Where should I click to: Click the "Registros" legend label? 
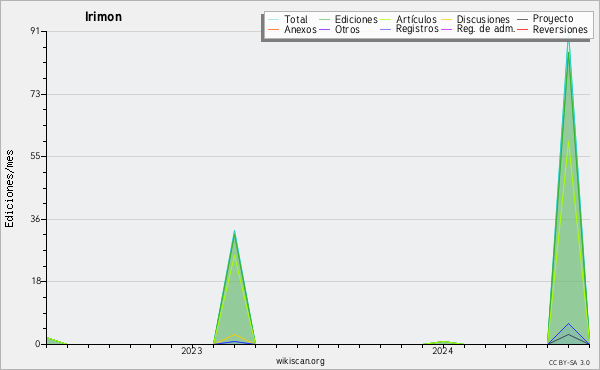click(417, 29)
